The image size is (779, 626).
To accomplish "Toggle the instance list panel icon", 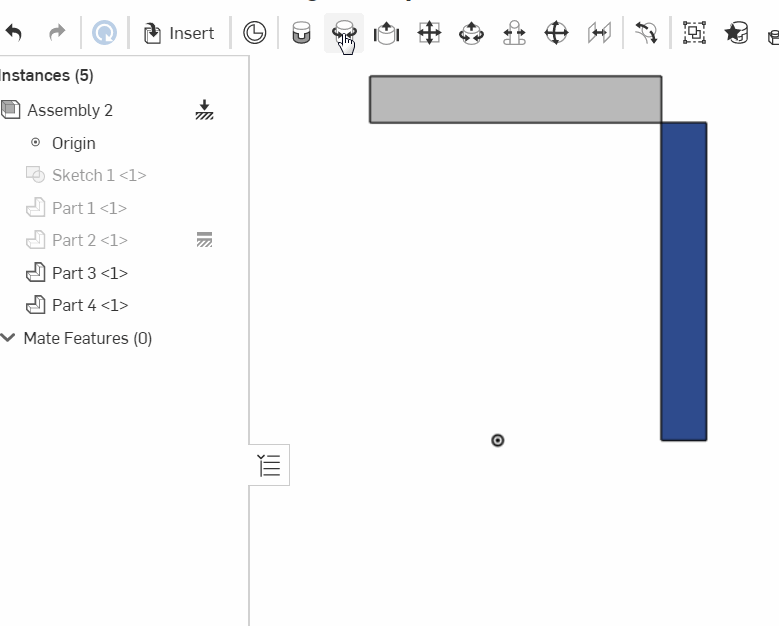I will [x=269, y=465].
